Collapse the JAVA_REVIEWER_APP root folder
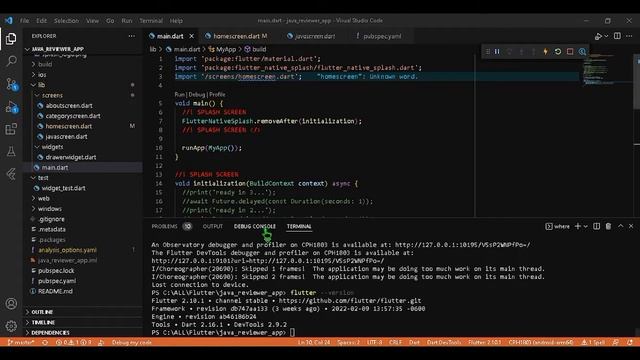 pyautogui.click(x=57, y=49)
